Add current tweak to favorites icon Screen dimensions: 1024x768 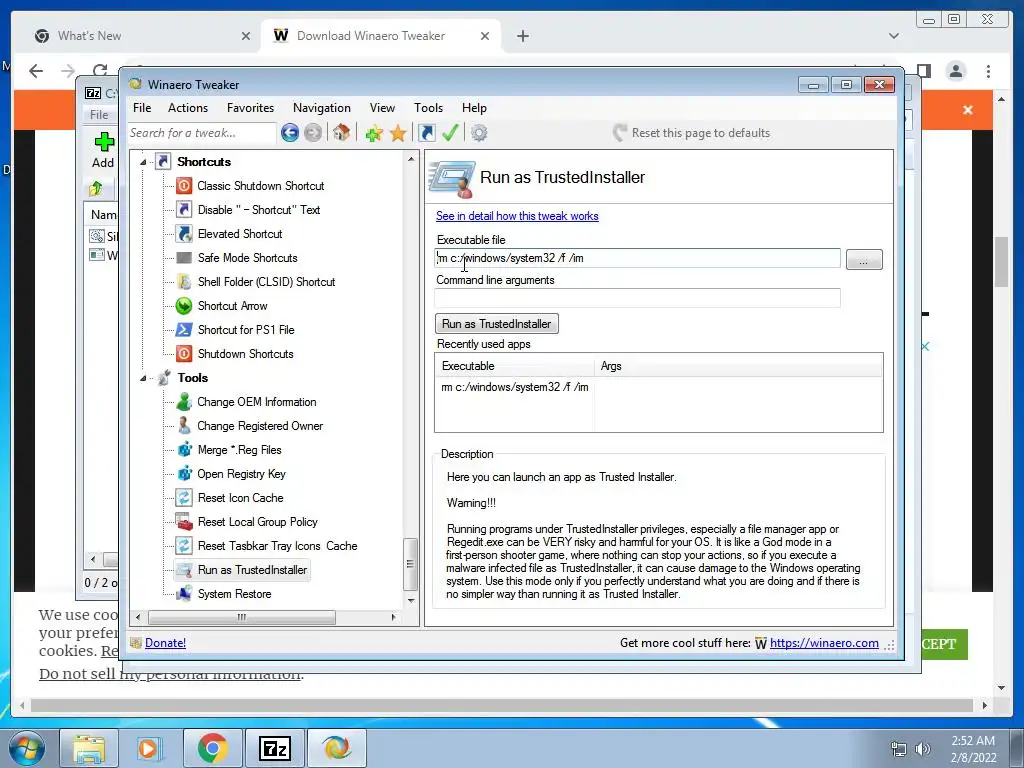click(x=374, y=133)
